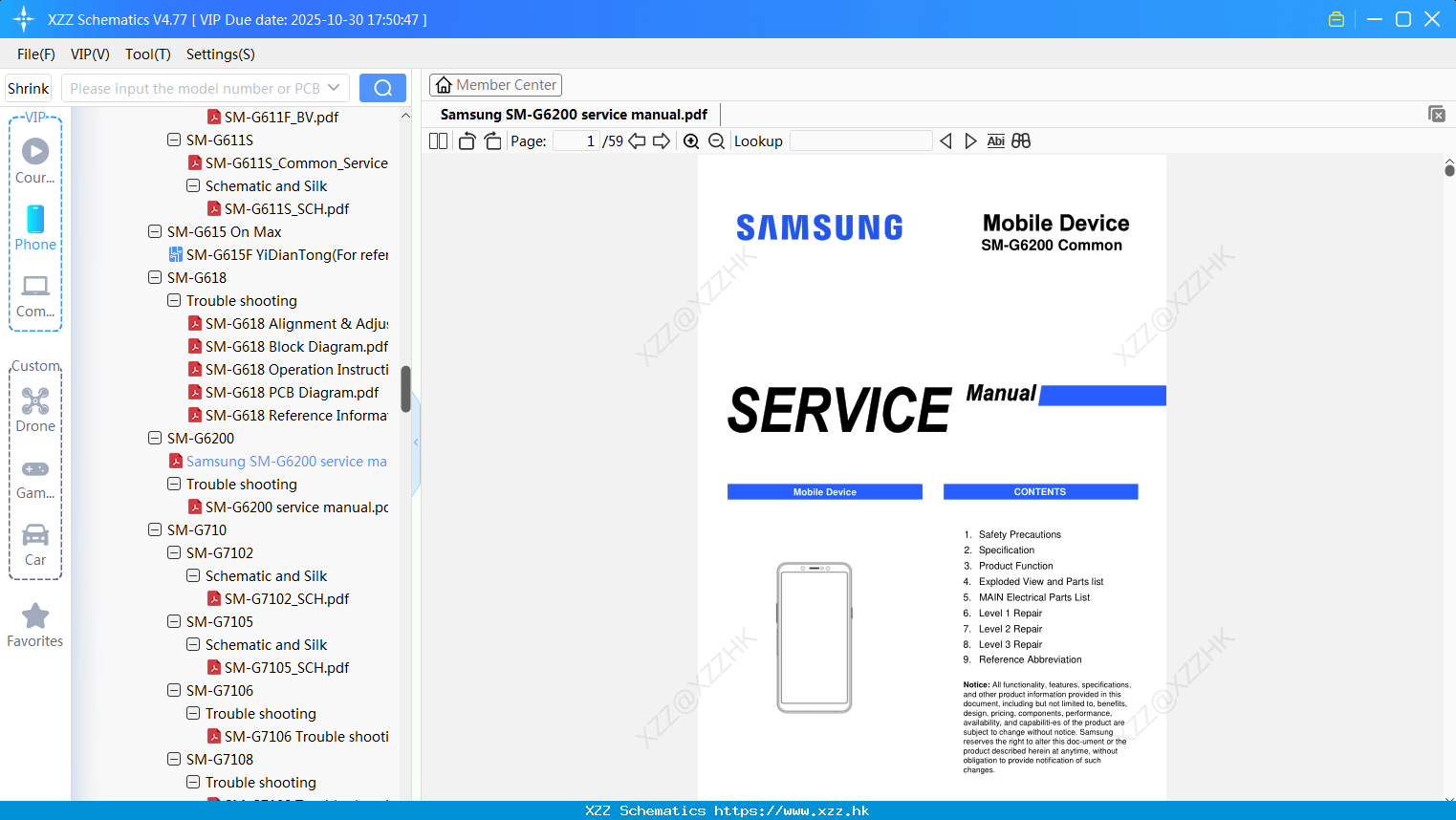Open Favorites star
The height and width of the screenshot is (820, 1456).
point(35,626)
